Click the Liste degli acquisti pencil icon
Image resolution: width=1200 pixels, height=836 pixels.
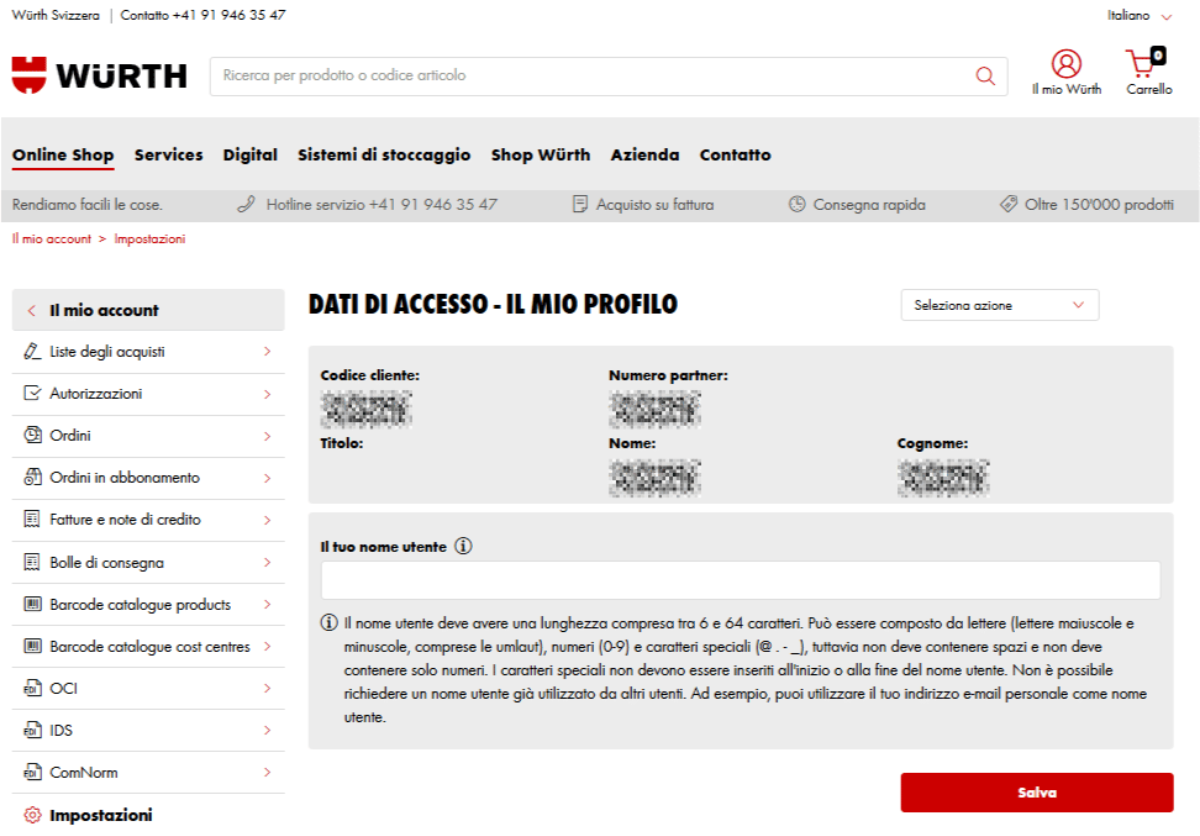tap(32, 352)
